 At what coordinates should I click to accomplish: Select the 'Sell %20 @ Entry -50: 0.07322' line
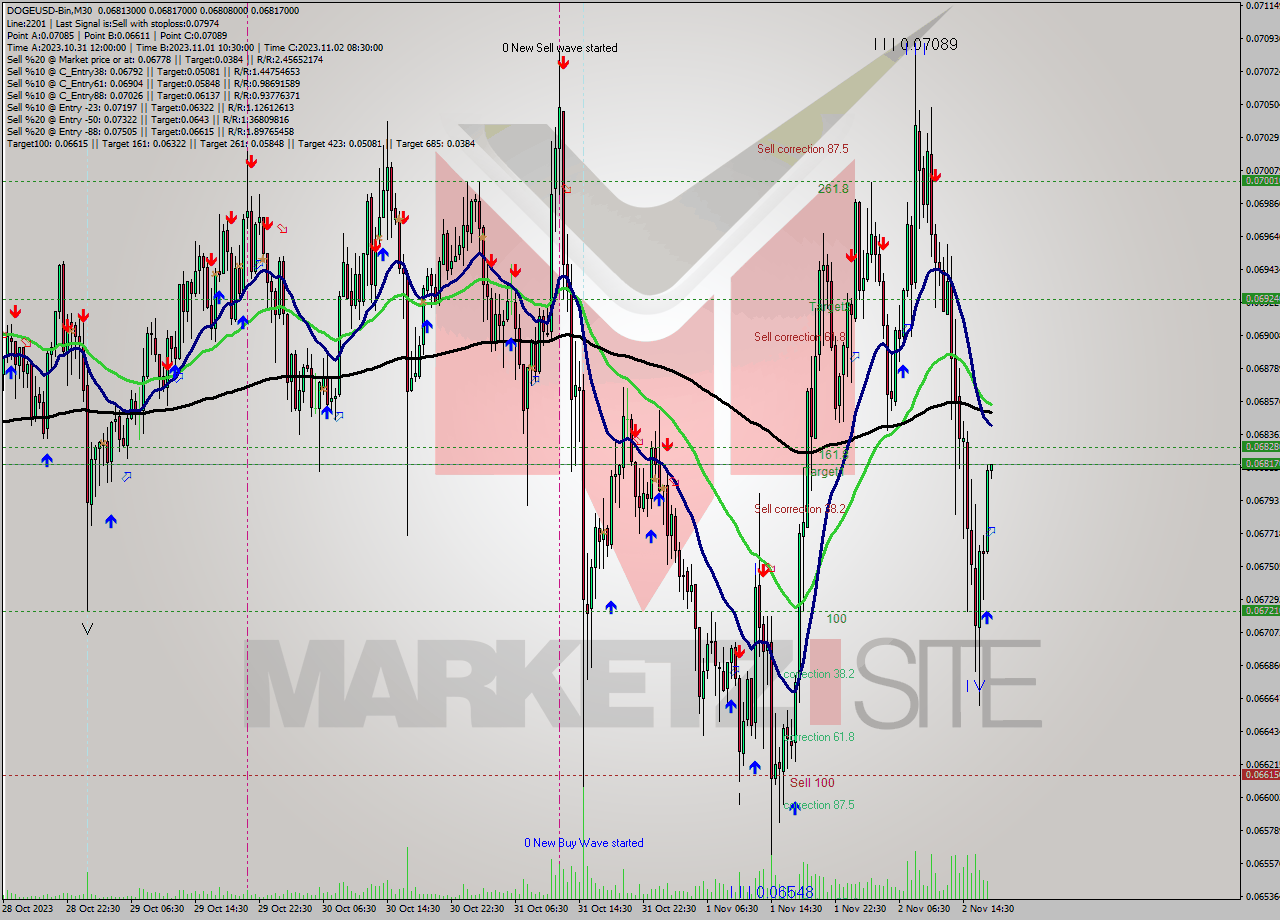(150, 119)
